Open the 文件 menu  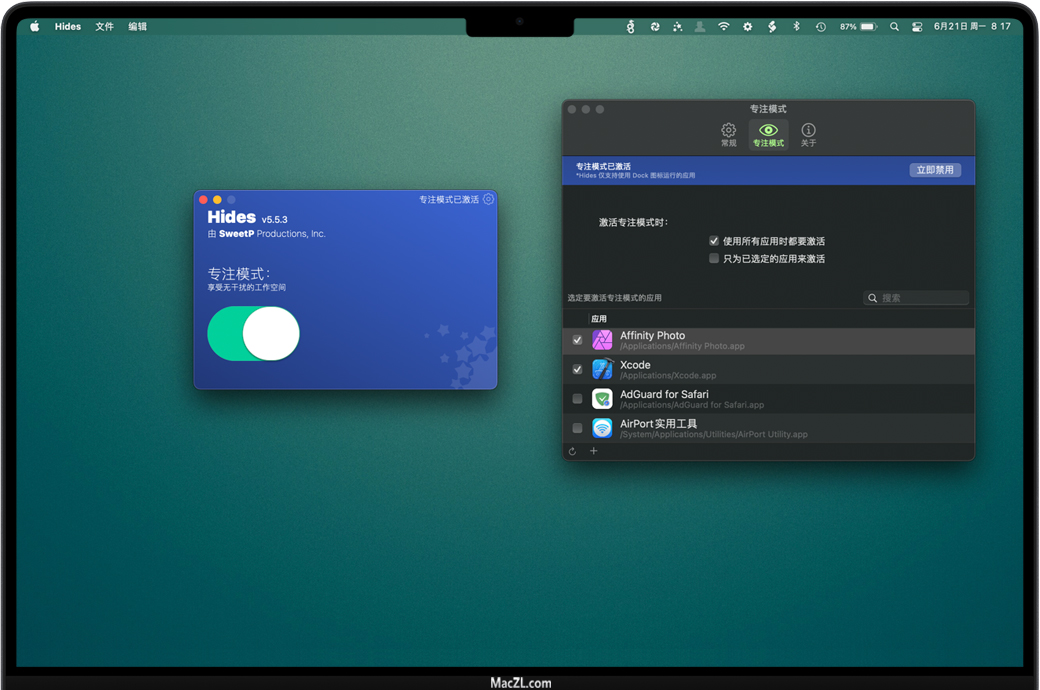pyautogui.click(x=104, y=26)
